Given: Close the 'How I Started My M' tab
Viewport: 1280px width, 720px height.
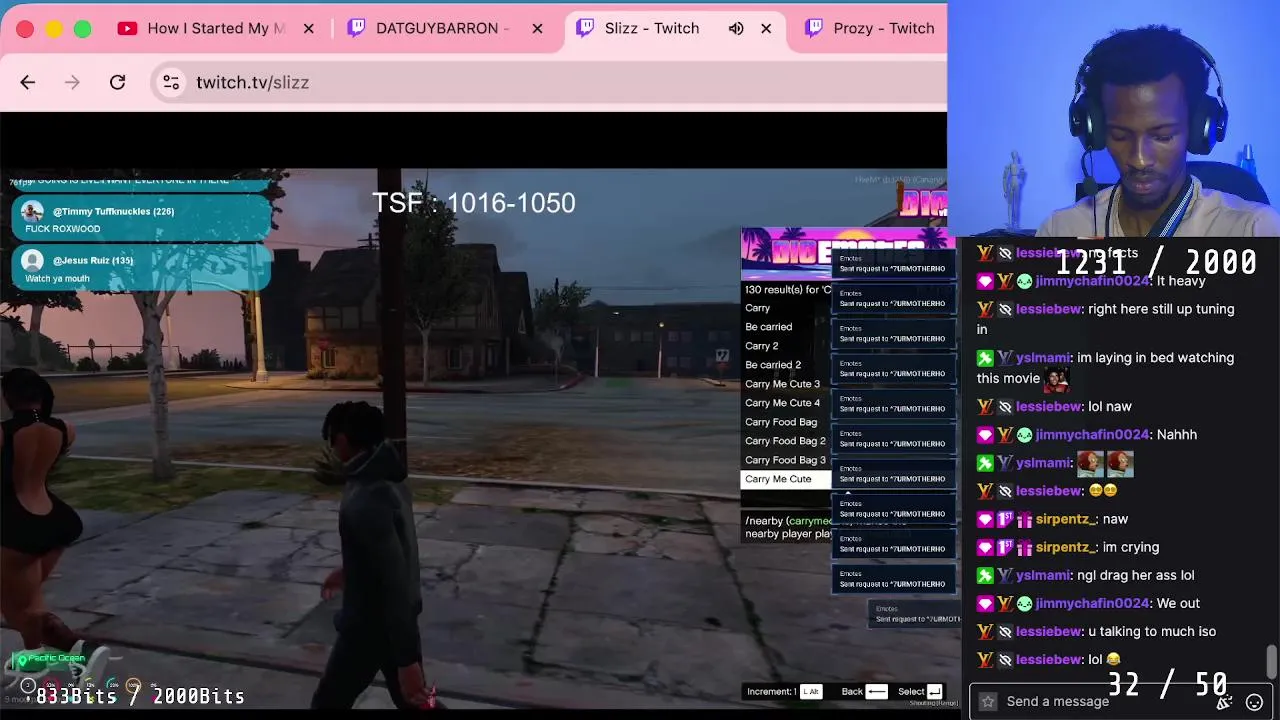Looking at the screenshot, I should point(308,28).
